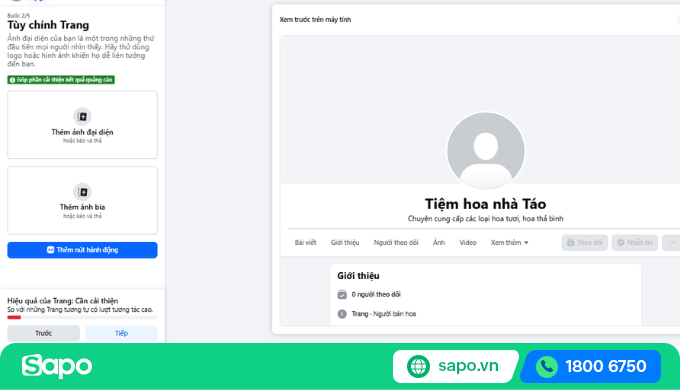Click the Sapo logo in the banner

click(x=57, y=366)
